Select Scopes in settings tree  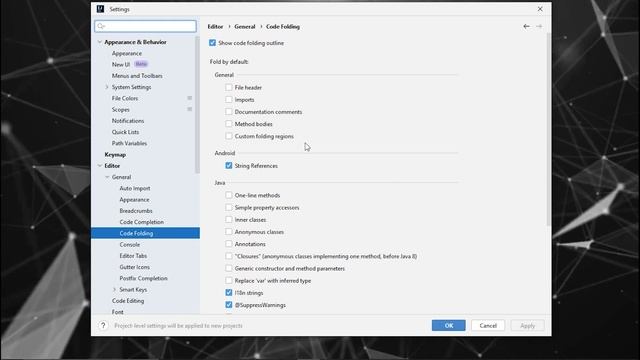point(120,109)
